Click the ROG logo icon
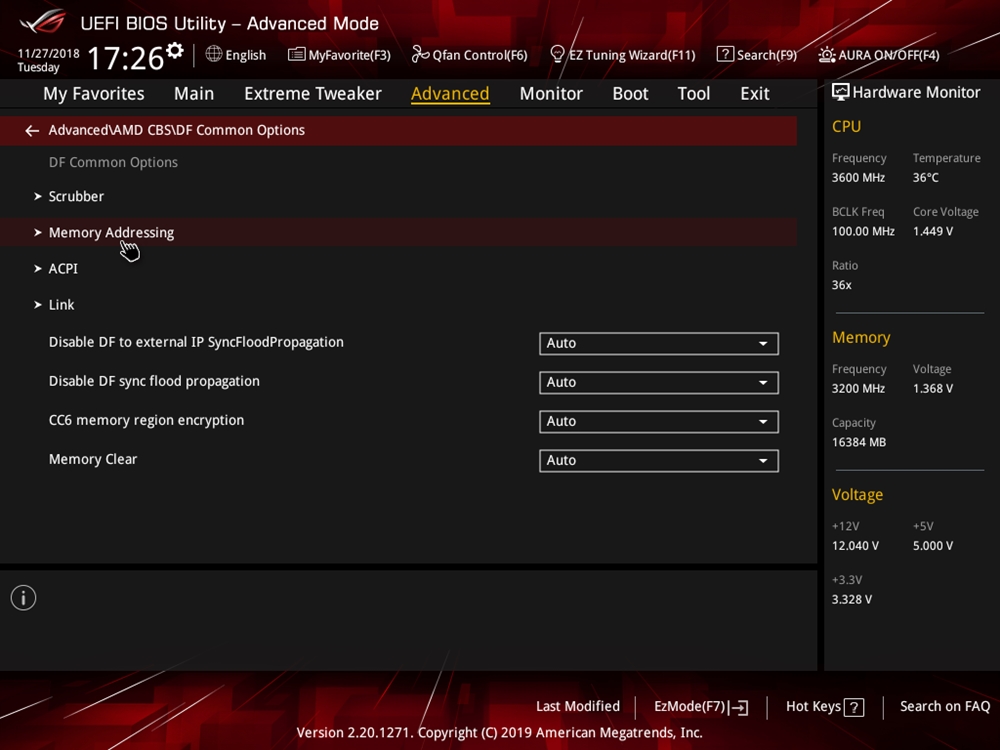Viewport: 1000px width, 750px height. tap(43, 21)
